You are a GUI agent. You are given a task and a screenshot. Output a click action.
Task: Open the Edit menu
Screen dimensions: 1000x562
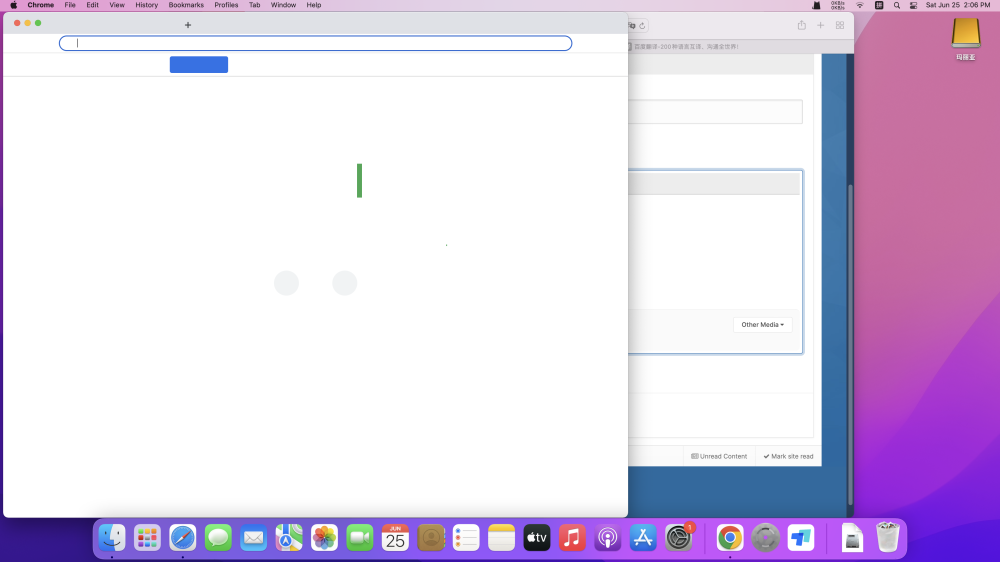(92, 5)
